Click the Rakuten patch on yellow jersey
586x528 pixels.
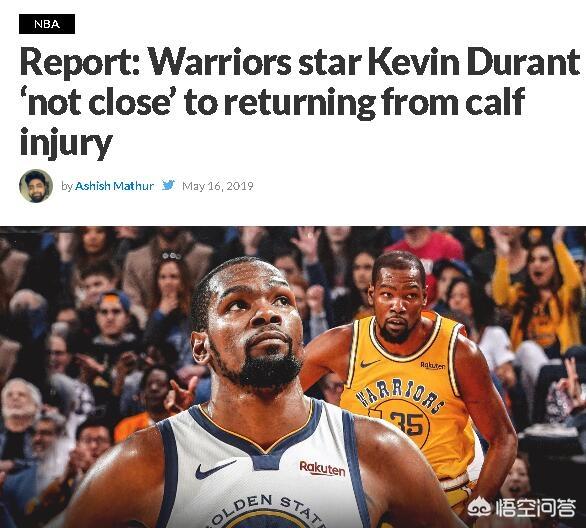432,365
